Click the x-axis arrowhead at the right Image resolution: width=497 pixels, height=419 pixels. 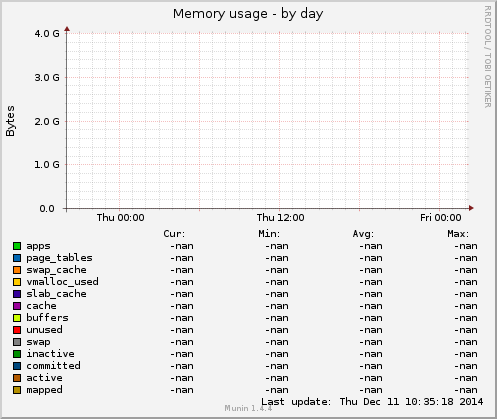[471, 208]
